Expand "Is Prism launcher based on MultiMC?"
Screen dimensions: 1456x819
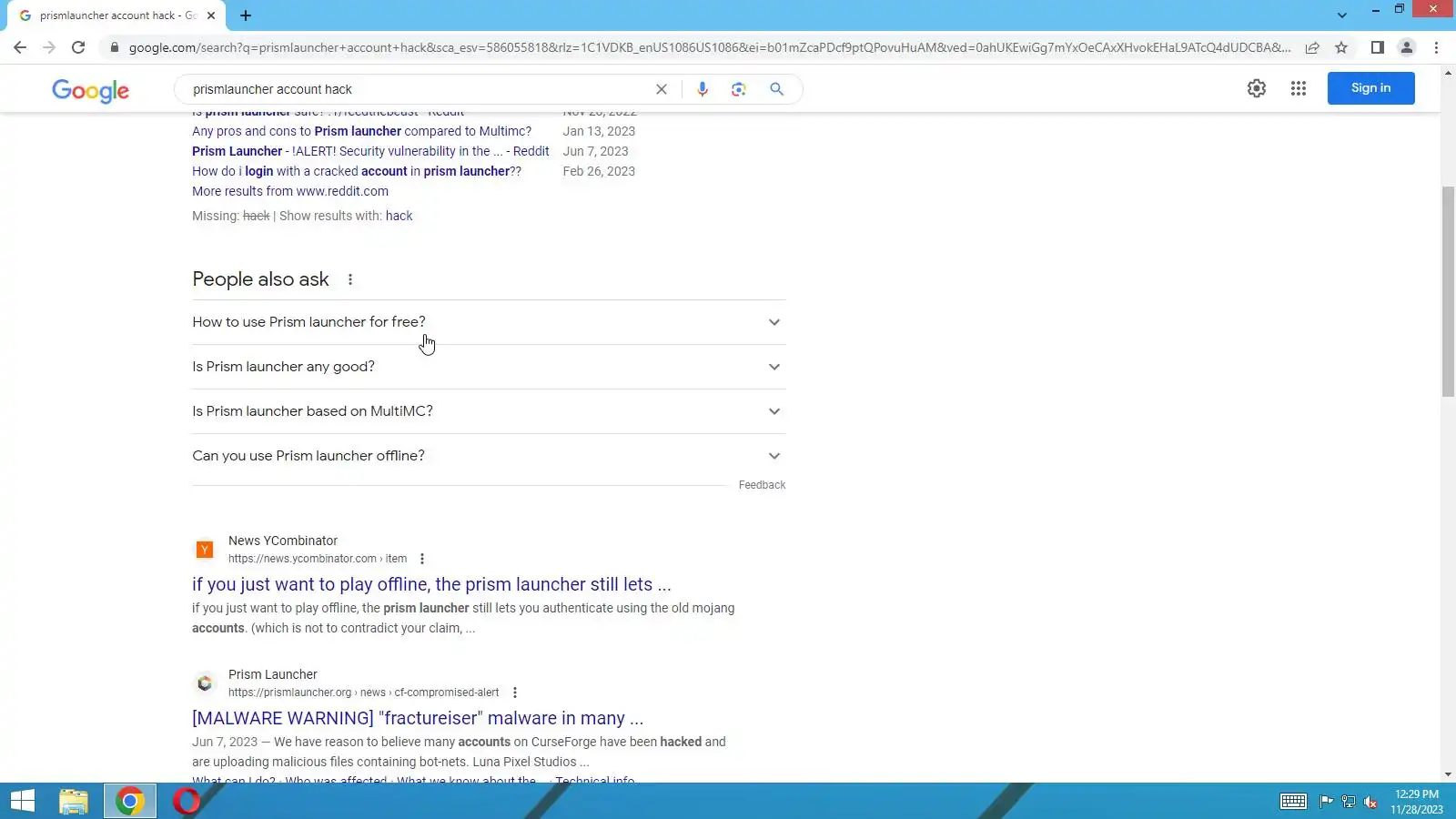489,411
